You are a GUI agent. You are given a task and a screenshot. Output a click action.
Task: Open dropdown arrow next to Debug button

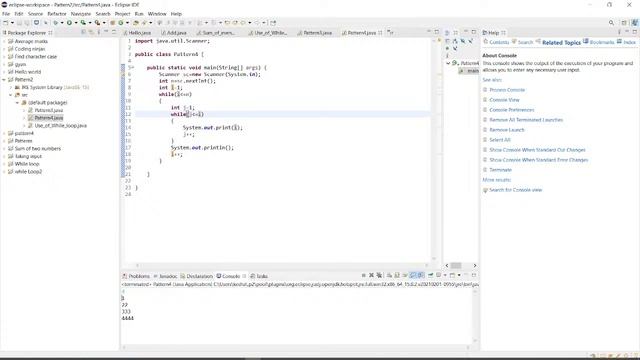point(62,23)
